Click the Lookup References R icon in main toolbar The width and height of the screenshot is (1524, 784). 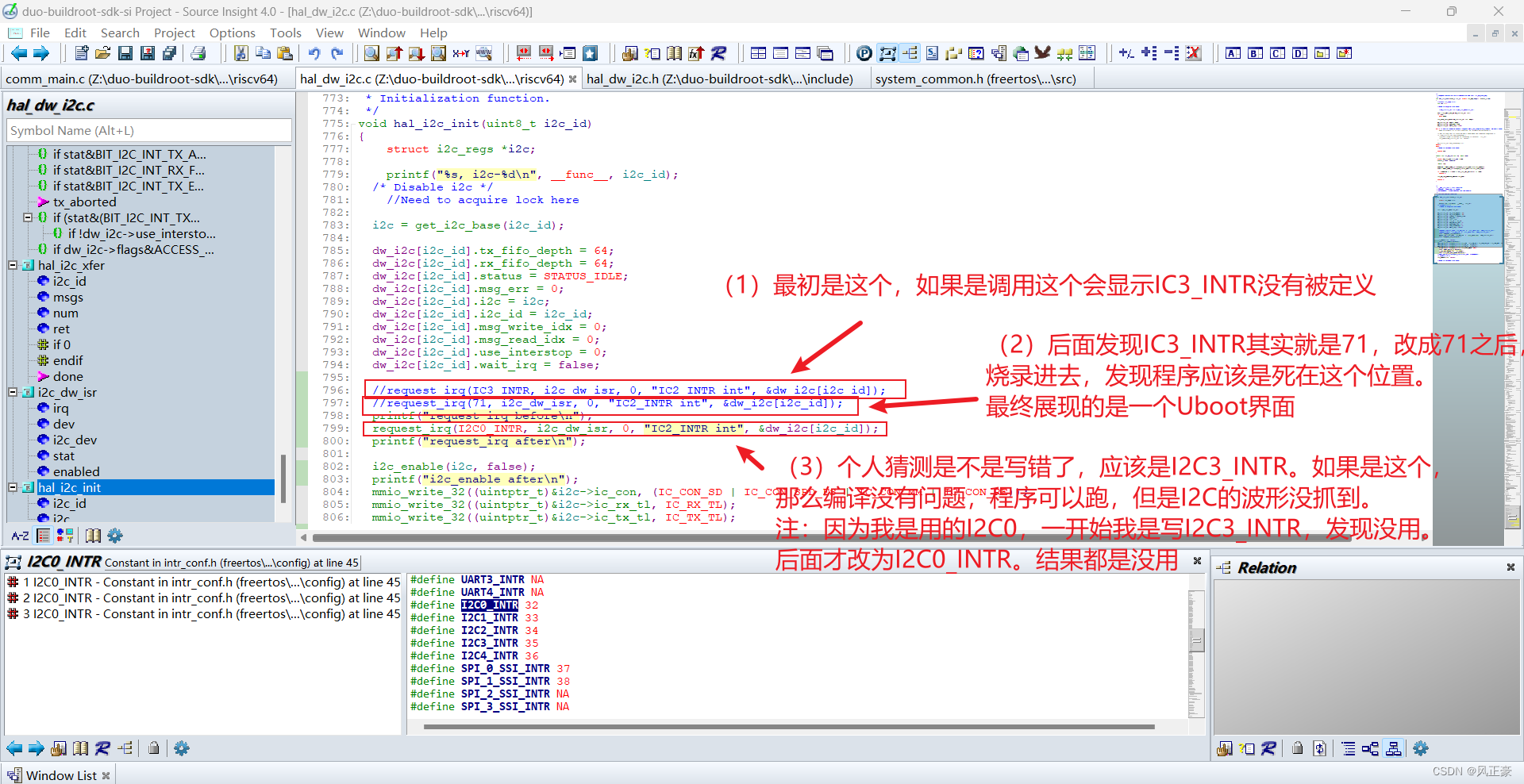click(x=719, y=53)
